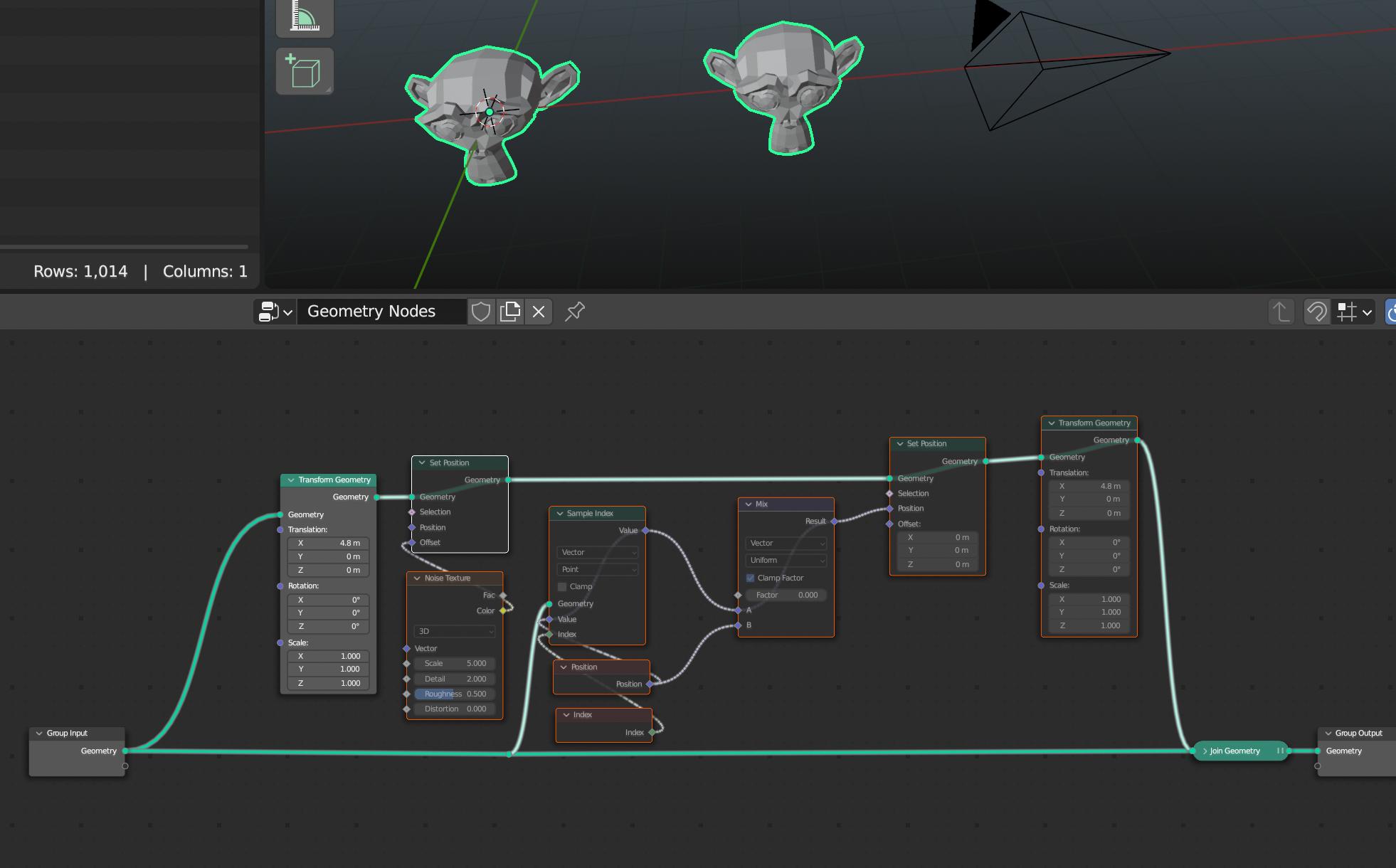Enable Clamp checkbox in Sample Index node
This screenshot has height=868, width=1396.
coord(562,587)
